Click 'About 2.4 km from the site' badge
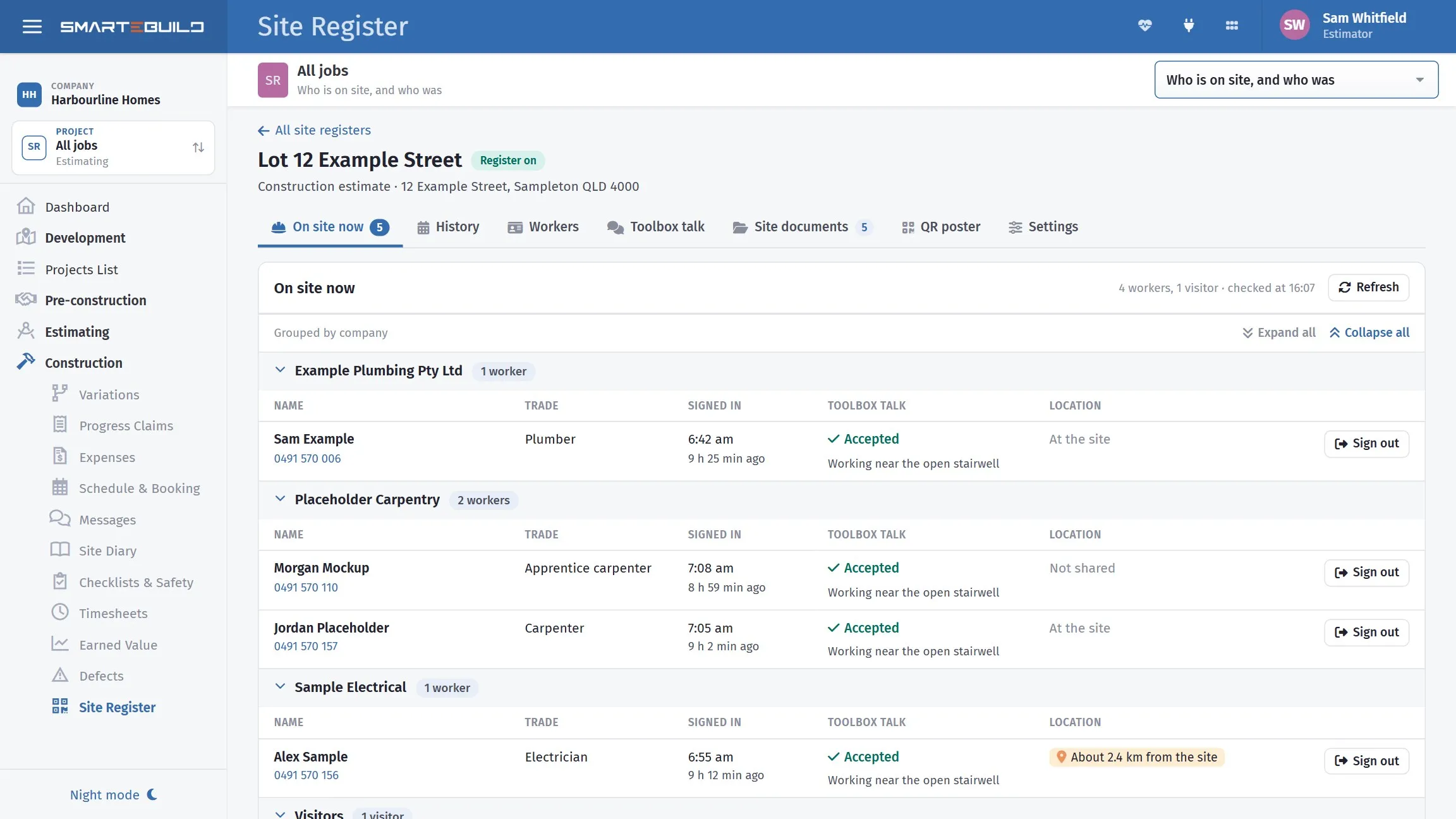This screenshot has height=819, width=1456. pos(1137,757)
